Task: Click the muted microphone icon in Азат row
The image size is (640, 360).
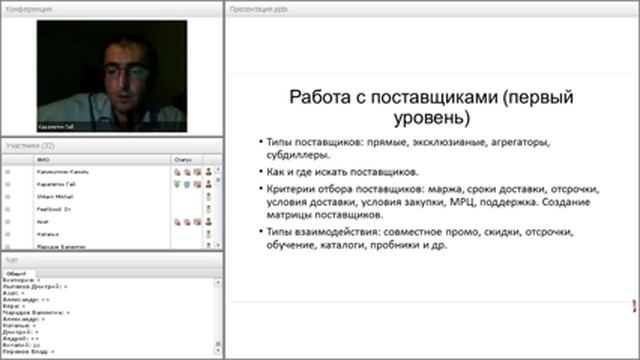Action: pos(177,222)
